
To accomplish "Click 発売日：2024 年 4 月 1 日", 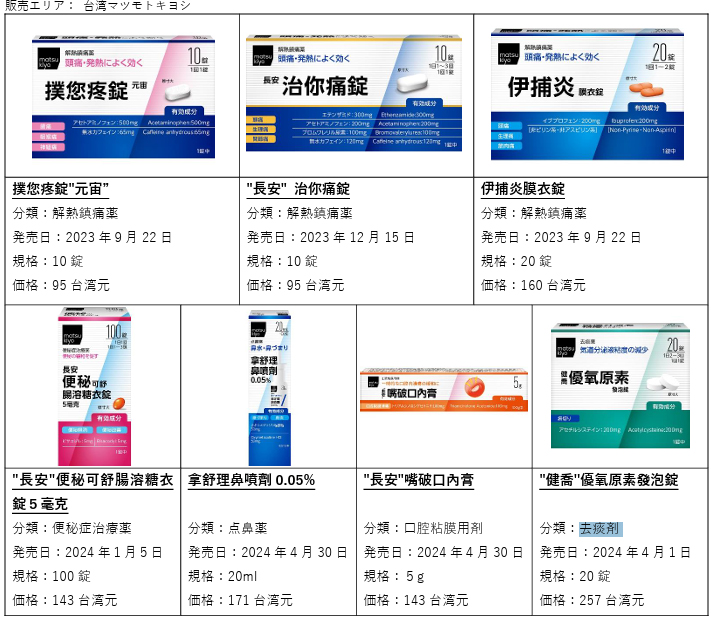I will 615,552.
